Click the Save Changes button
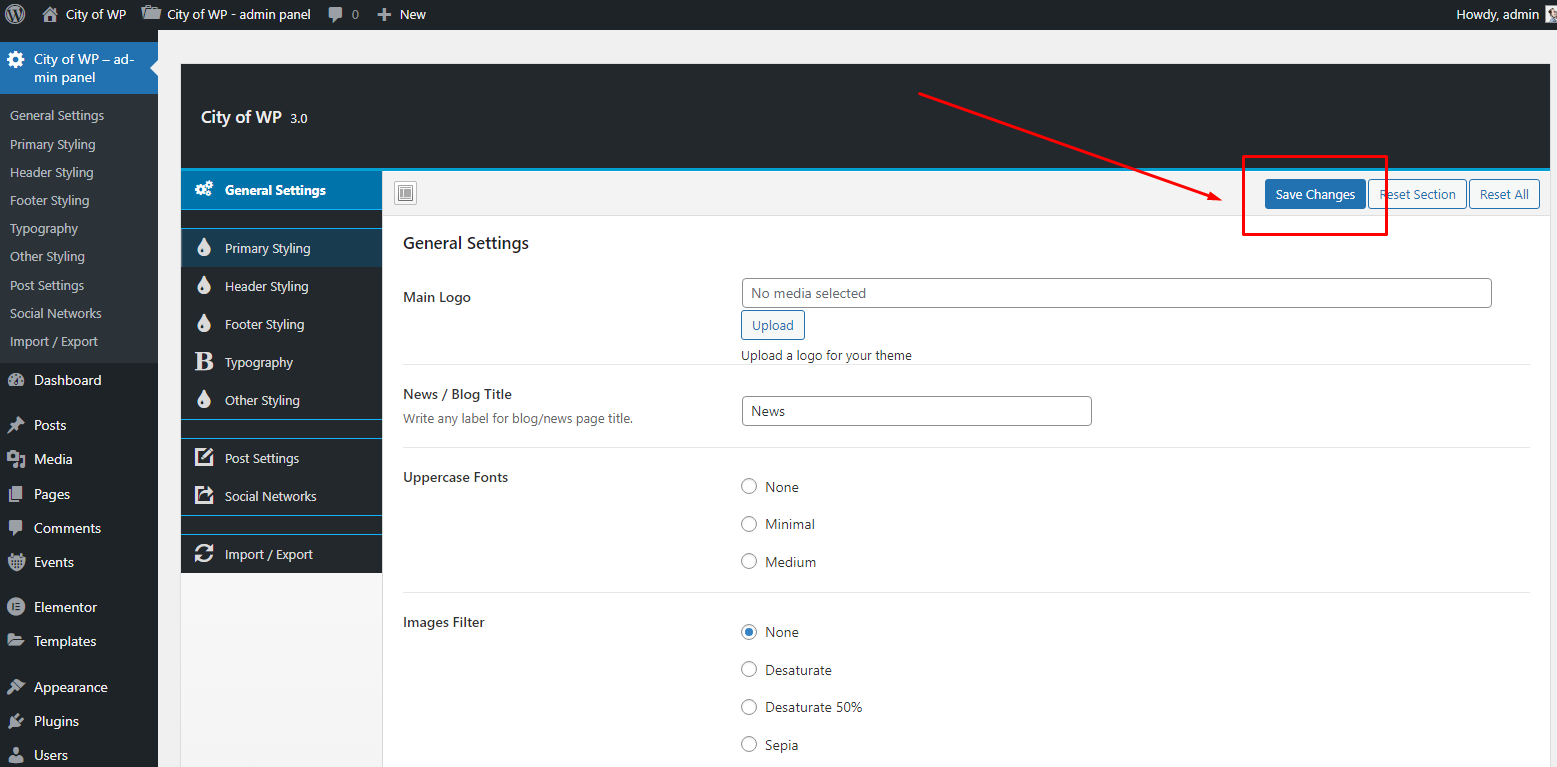 coord(1315,194)
